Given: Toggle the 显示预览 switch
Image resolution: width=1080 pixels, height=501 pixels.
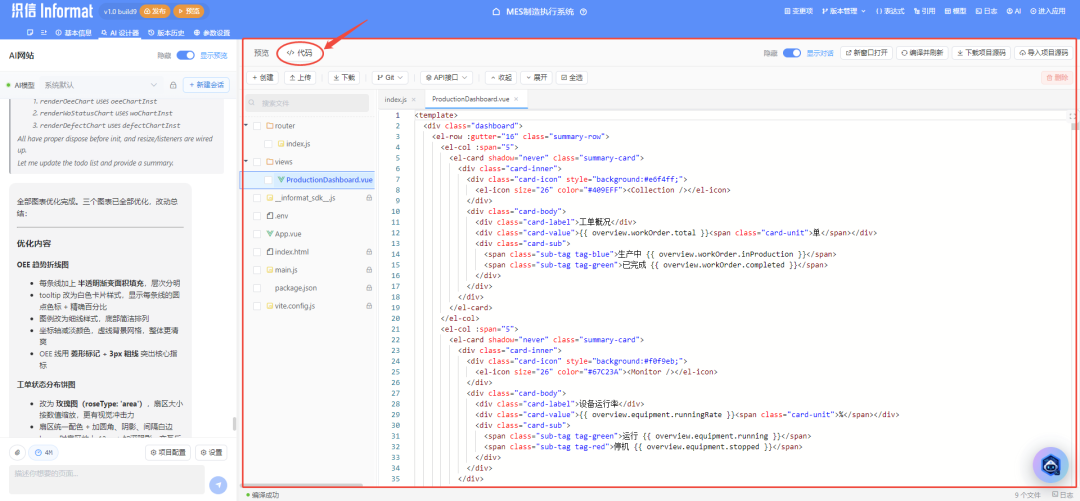Looking at the screenshot, I should [185, 56].
